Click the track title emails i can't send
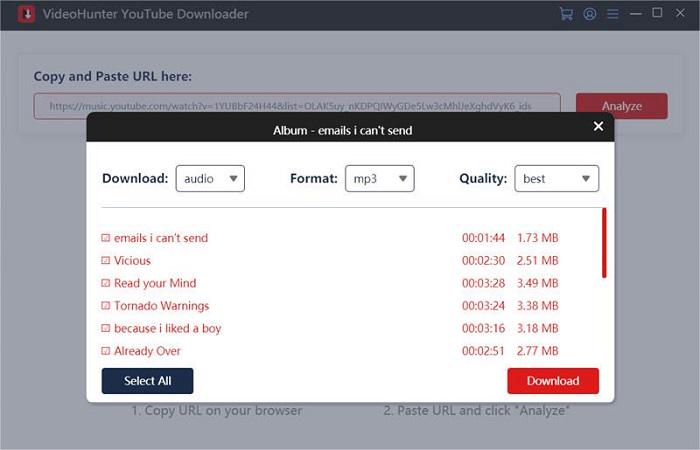700x450 pixels. [161, 238]
